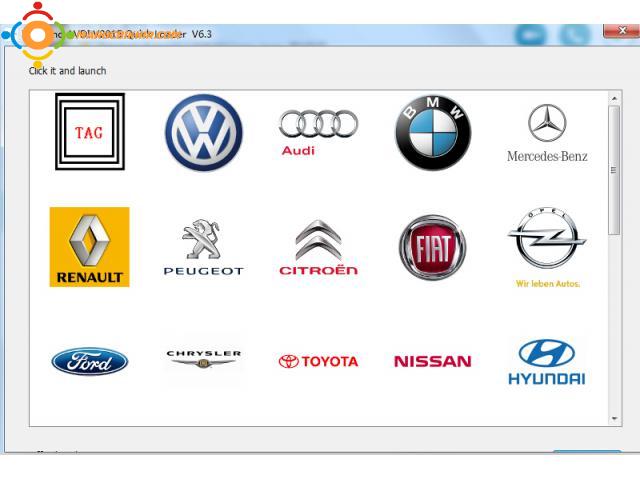
Task: Click the V6.3 version text in the title bar
Action: [202, 34]
